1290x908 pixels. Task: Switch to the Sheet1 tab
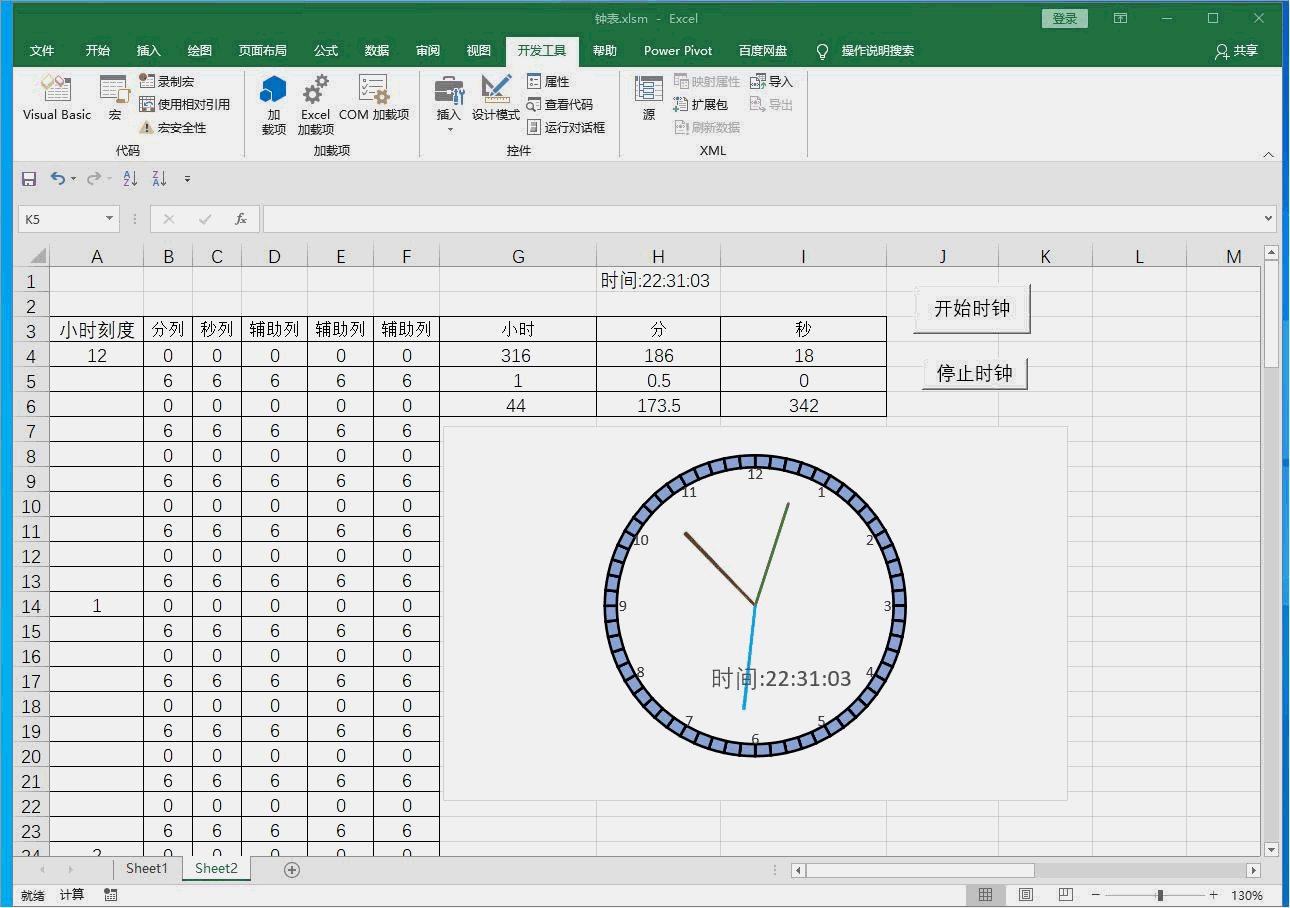[x=147, y=868]
